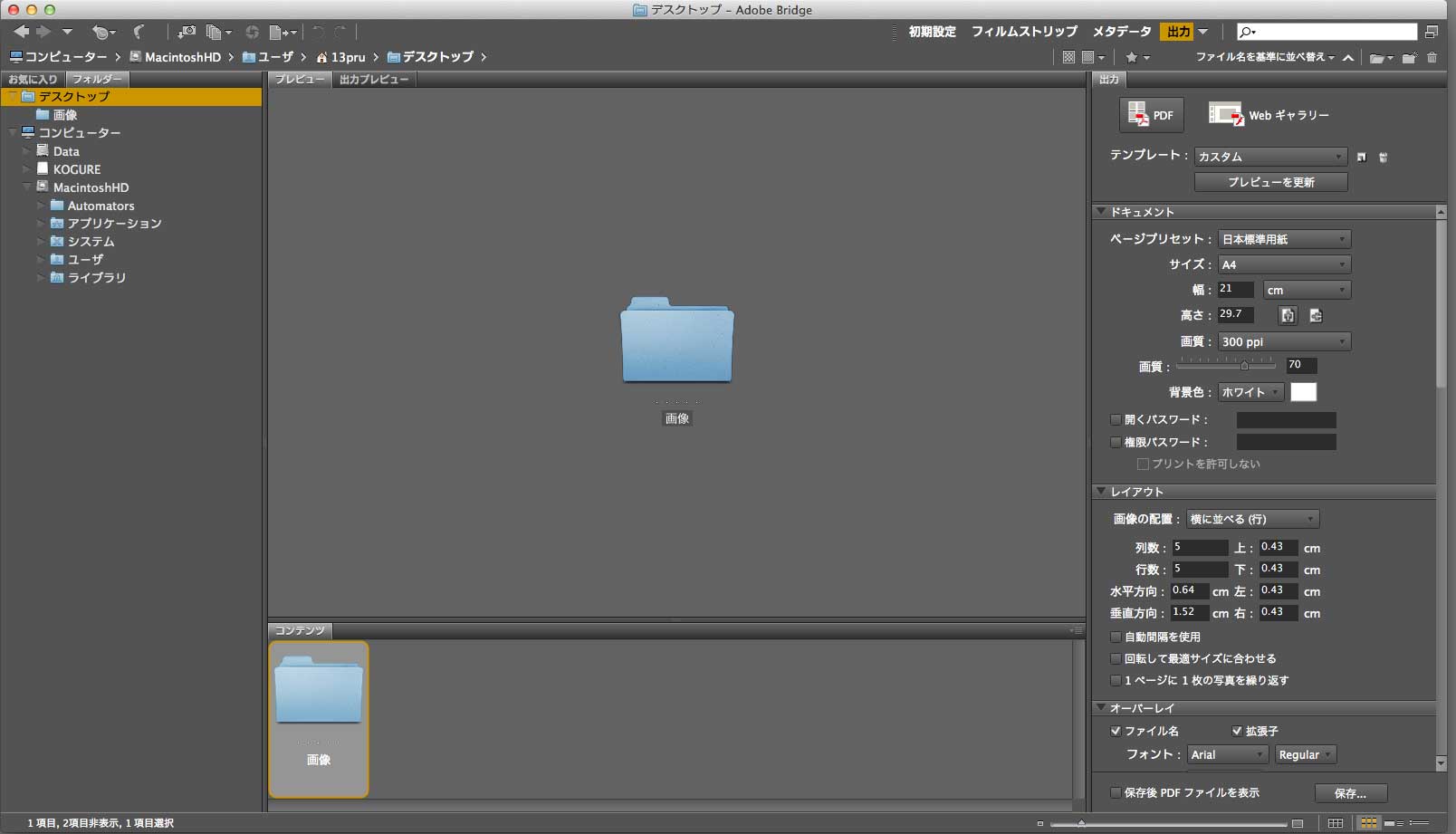Create a new folder with toolbar icon
This screenshot has width=1456, height=834.
pyautogui.click(x=1409, y=57)
